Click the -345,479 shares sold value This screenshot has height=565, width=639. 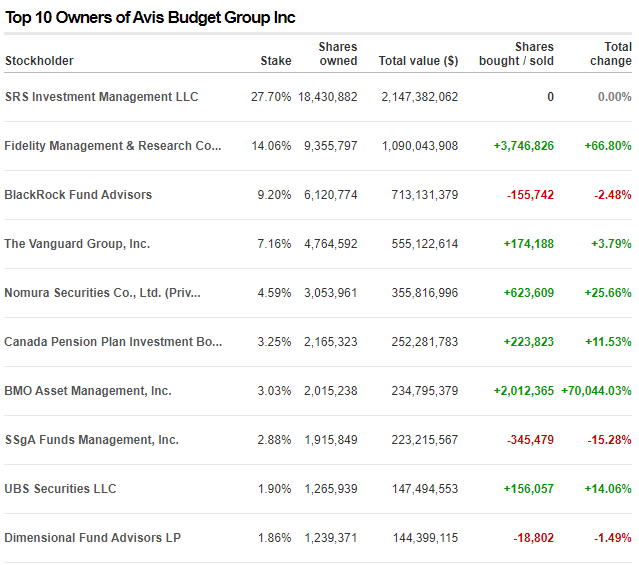(530, 440)
